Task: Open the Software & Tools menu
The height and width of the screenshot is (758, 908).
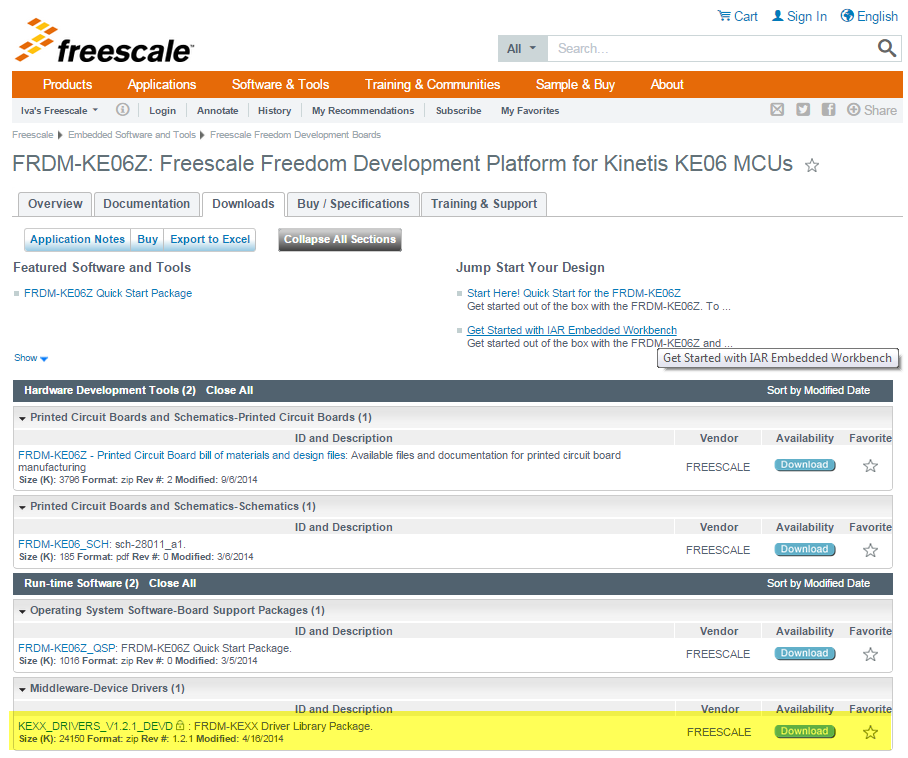Action: [x=280, y=85]
